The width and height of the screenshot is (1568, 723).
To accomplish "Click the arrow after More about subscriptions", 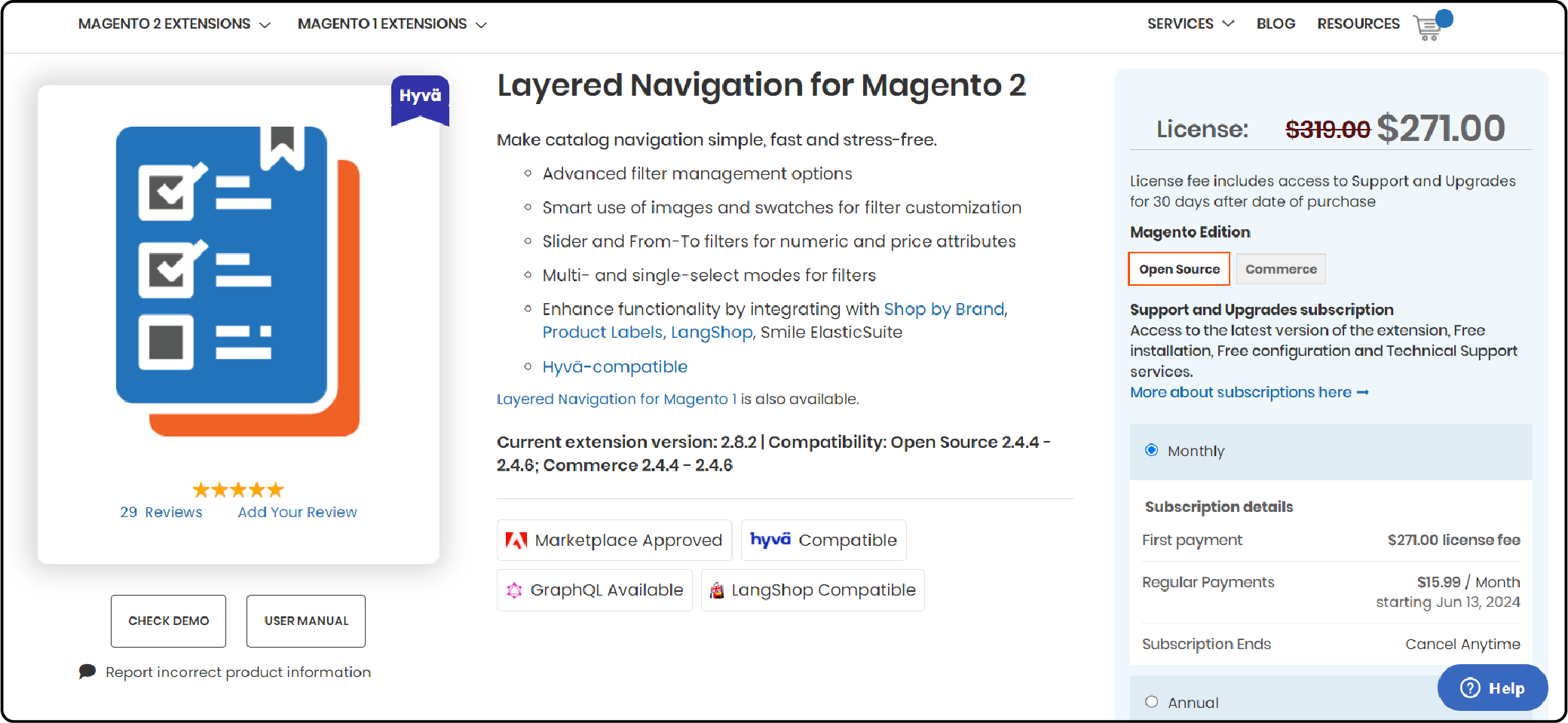I will (1363, 392).
